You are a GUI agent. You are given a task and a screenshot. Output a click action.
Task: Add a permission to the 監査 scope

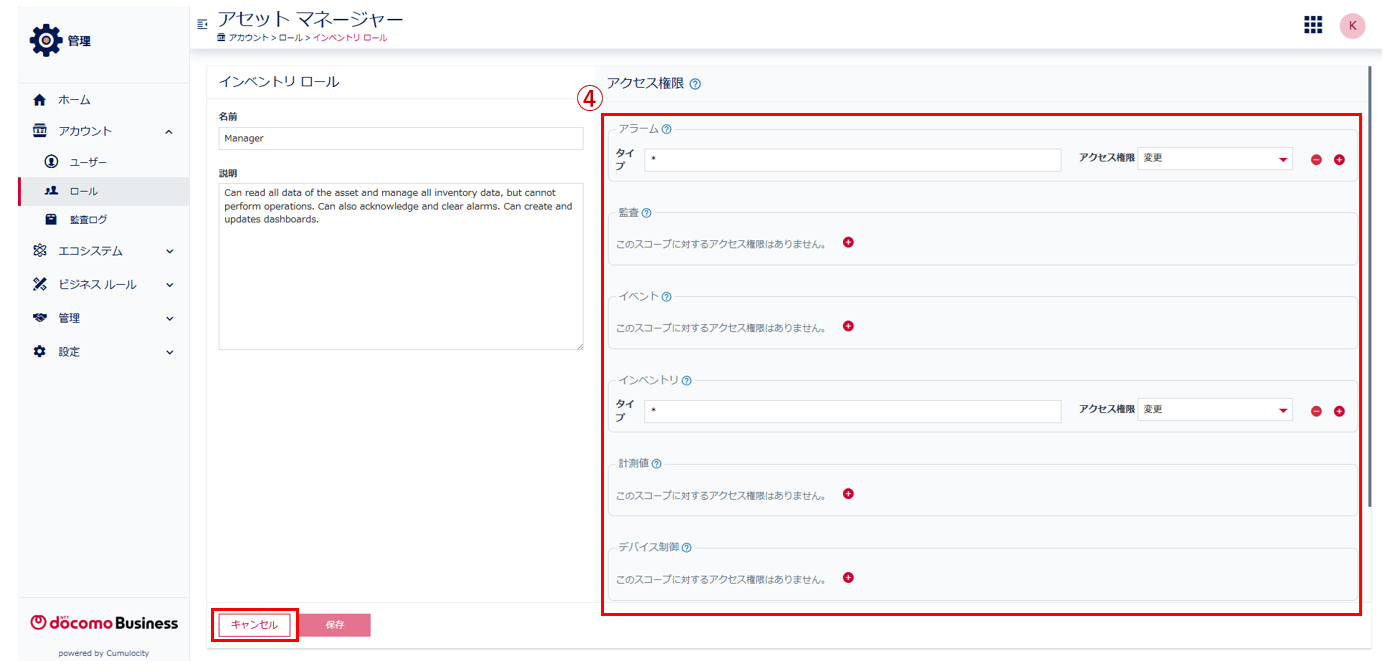(848, 242)
